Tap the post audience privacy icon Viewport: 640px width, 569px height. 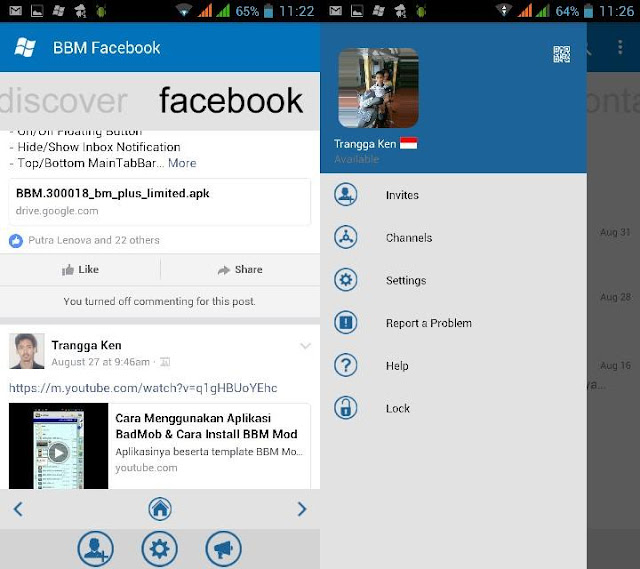click(165, 362)
